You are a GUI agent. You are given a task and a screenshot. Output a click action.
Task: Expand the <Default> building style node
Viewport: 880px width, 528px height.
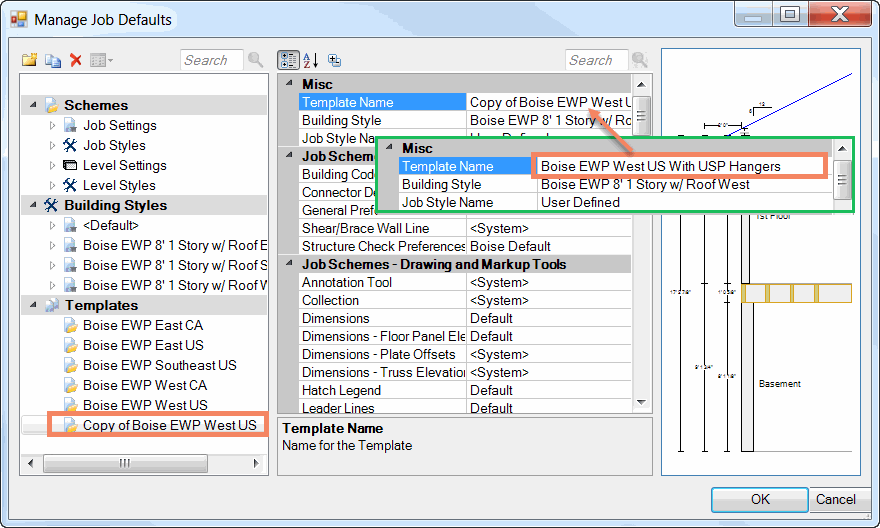(52, 226)
